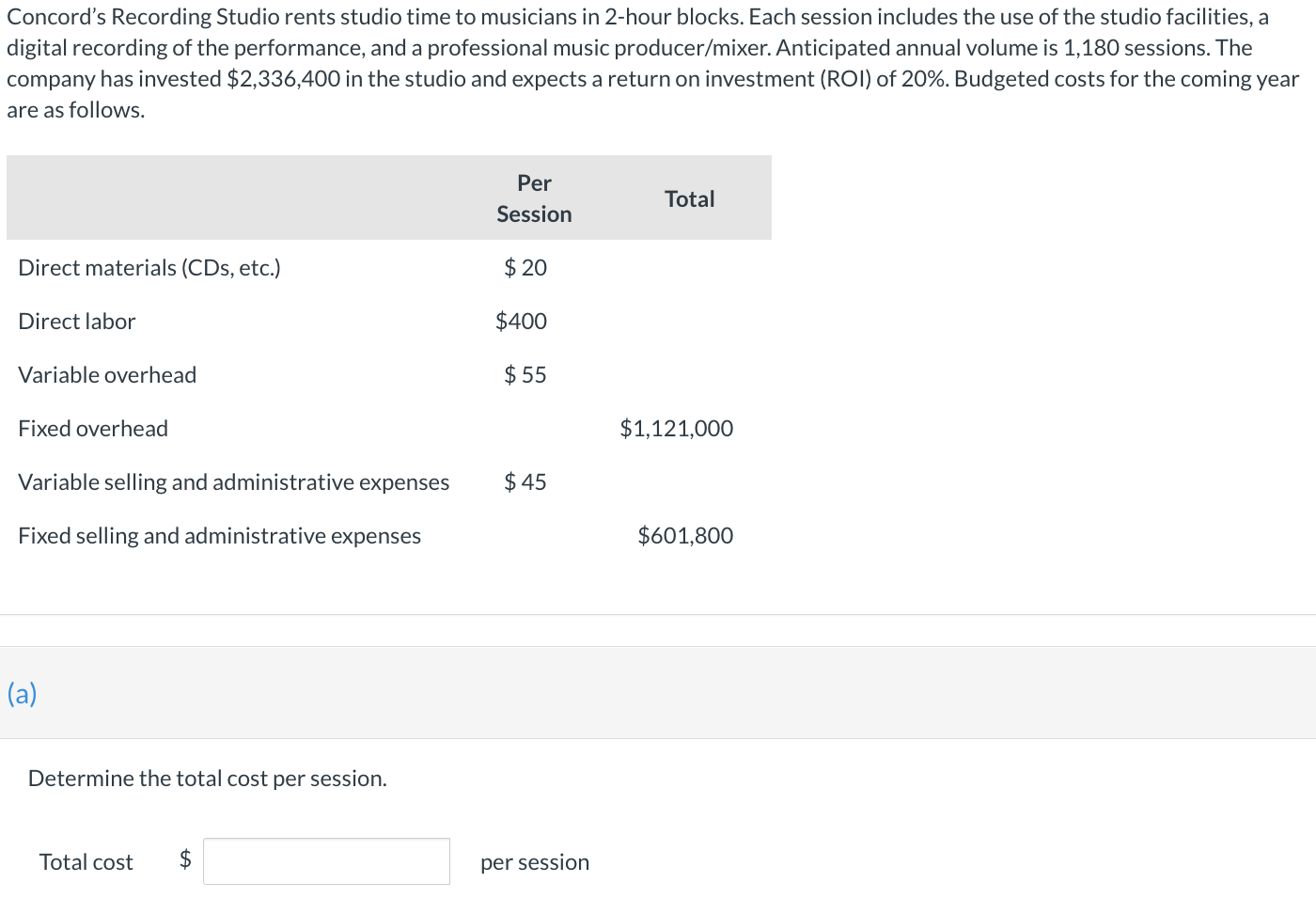Select the $ 20 direct materials value
Viewport: 1316px width, 914px height.
coord(525,268)
